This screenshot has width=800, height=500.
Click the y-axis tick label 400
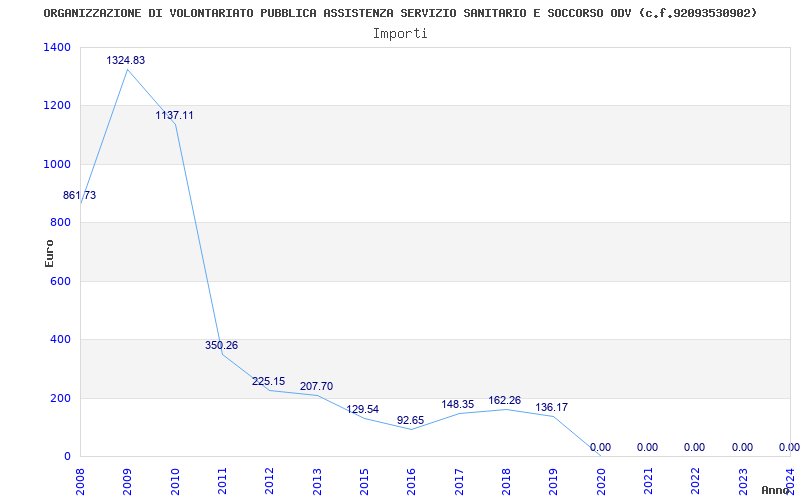click(x=60, y=339)
